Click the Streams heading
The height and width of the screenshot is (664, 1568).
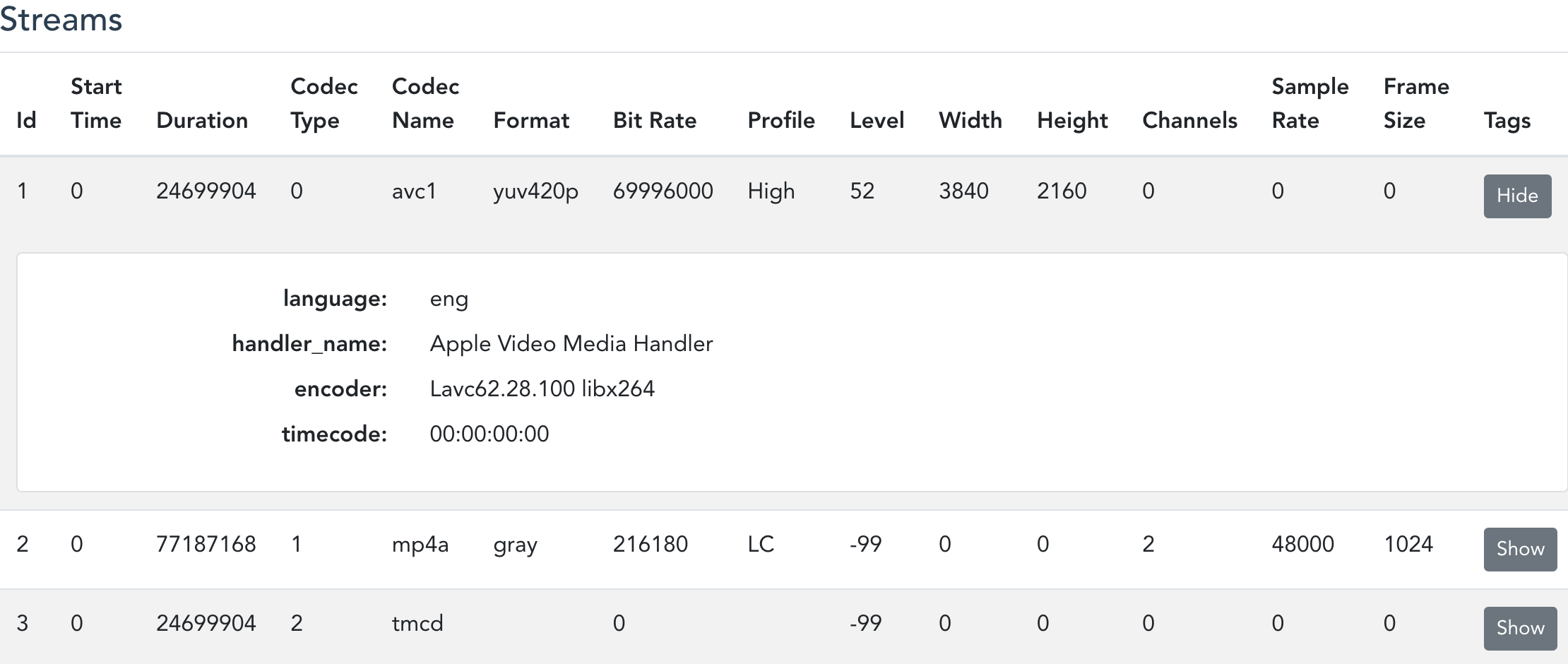[x=61, y=19]
